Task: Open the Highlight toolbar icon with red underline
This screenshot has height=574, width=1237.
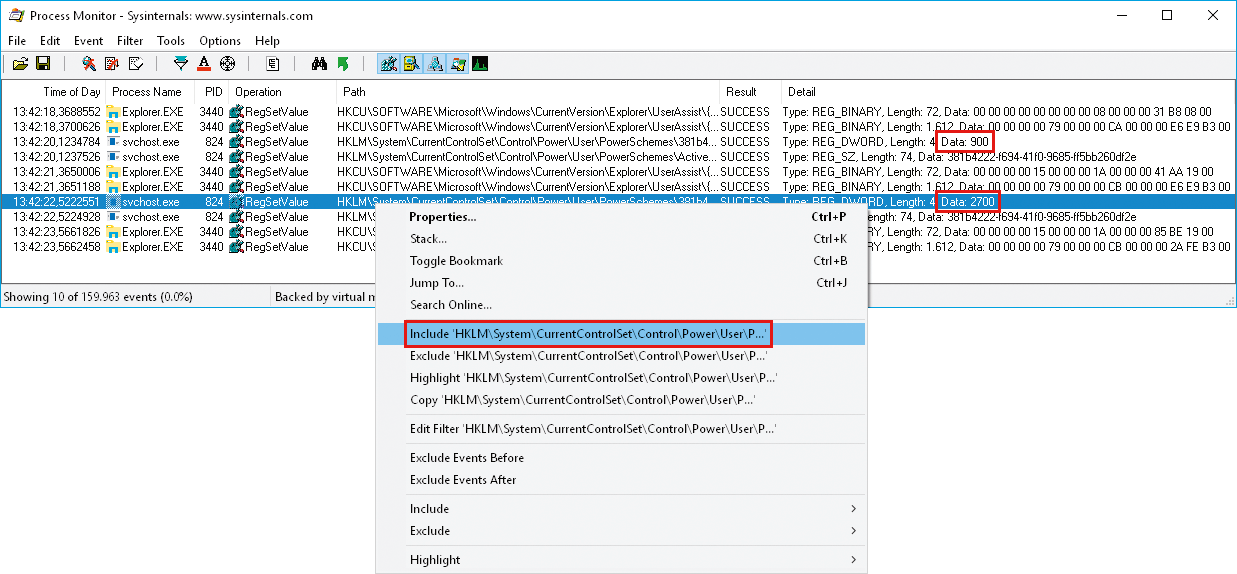Action: (x=204, y=64)
